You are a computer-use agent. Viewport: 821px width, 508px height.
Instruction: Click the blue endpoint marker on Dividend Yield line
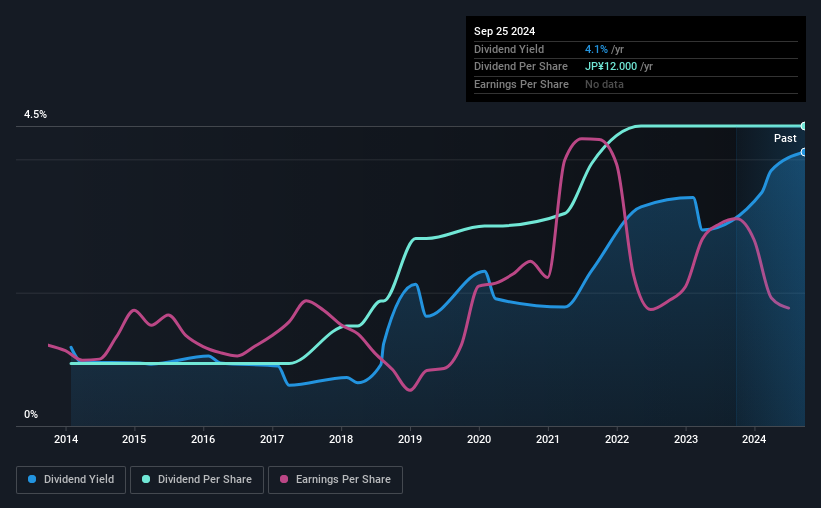pyautogui.click(x=804, y=152)
